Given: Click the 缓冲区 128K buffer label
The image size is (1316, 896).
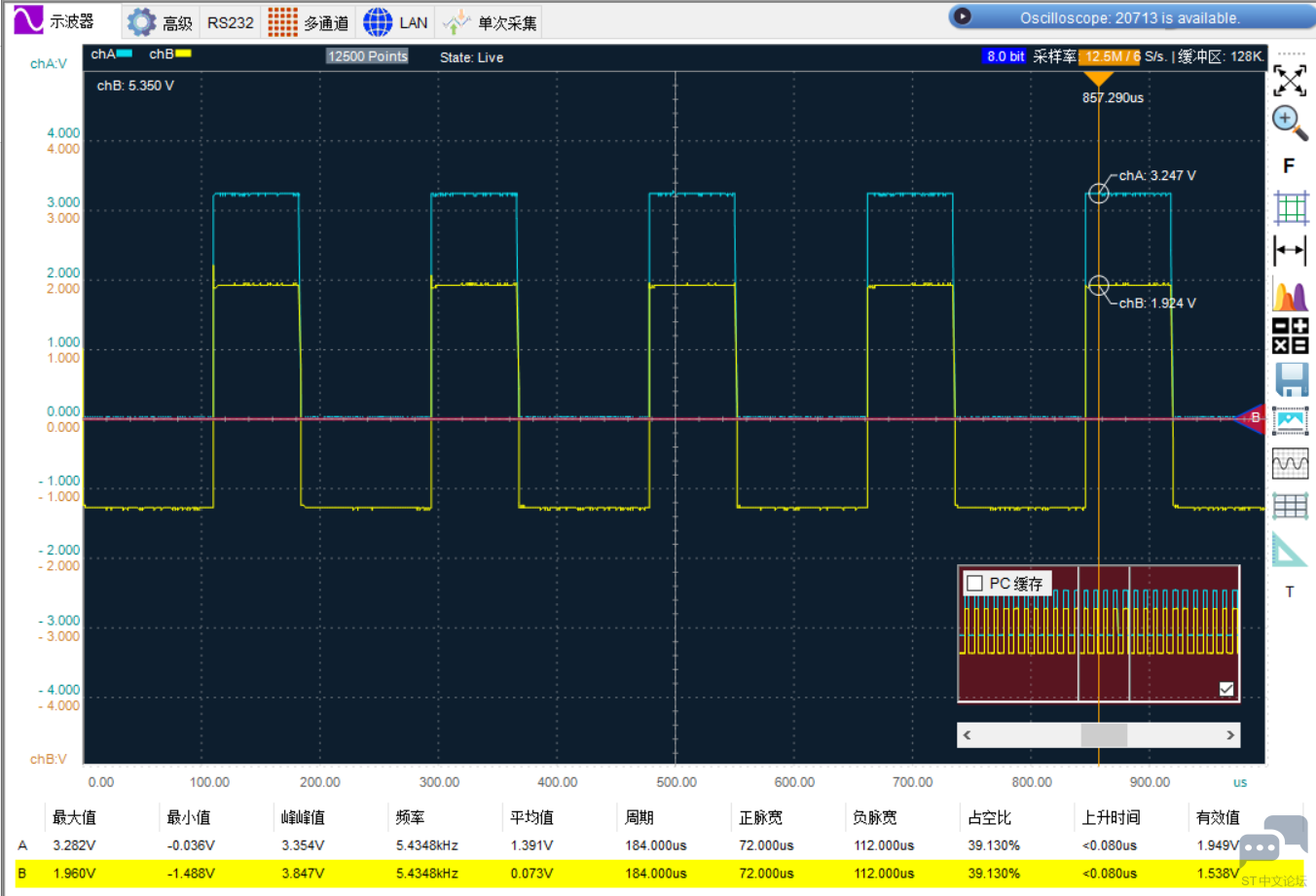Looking at the screenshot, I should (1221, 56).
